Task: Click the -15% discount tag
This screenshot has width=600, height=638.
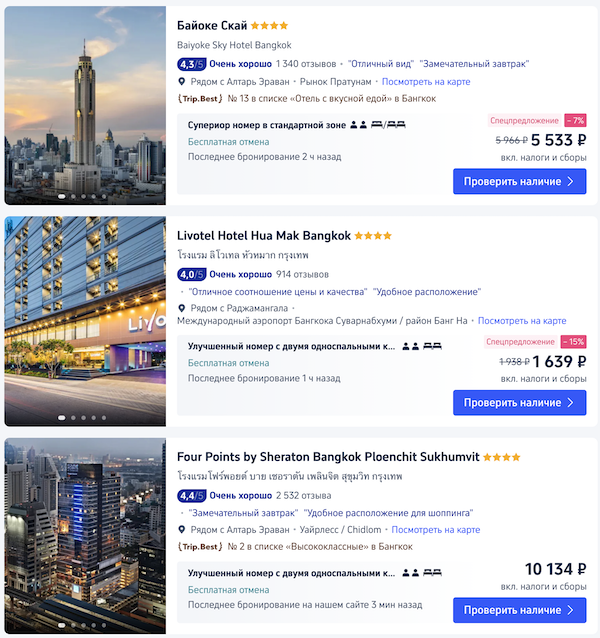Action: (573, 342)
